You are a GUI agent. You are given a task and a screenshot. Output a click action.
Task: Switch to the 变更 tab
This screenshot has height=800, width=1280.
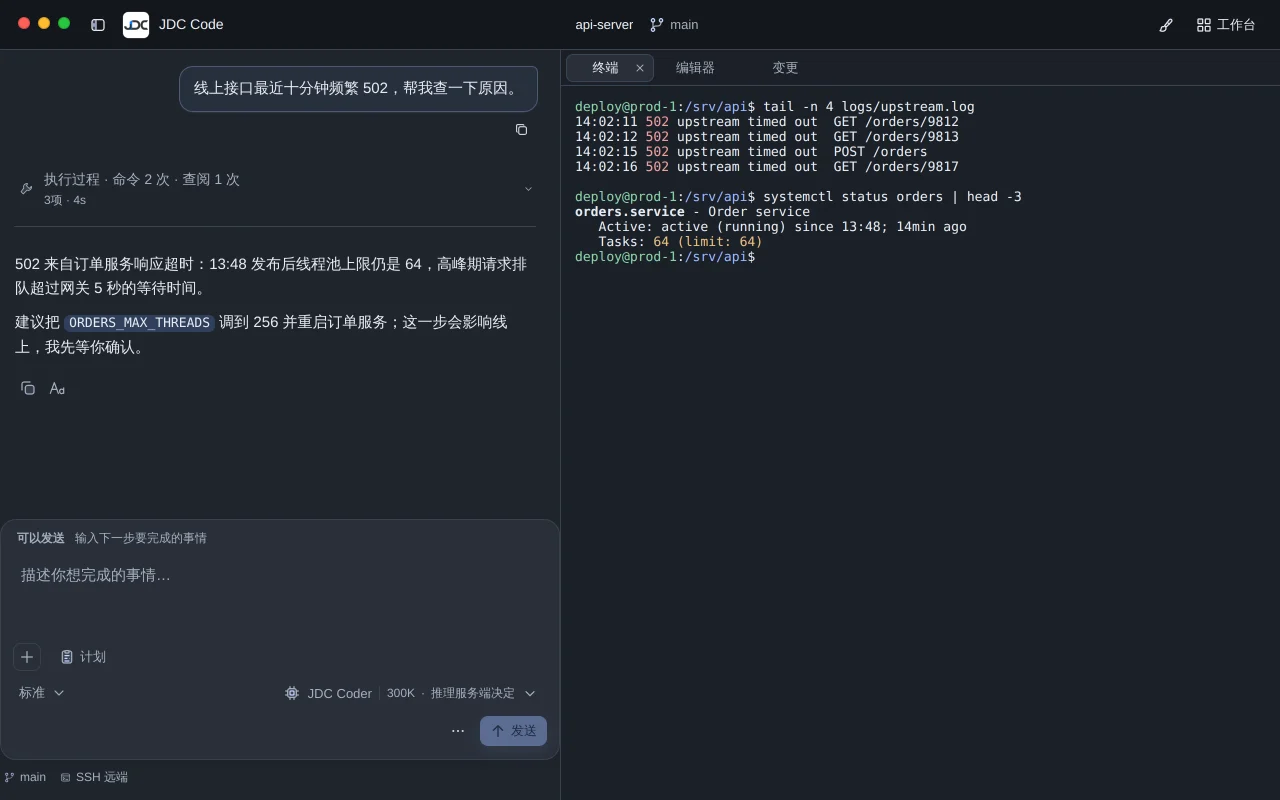click(x=785, y=68)
